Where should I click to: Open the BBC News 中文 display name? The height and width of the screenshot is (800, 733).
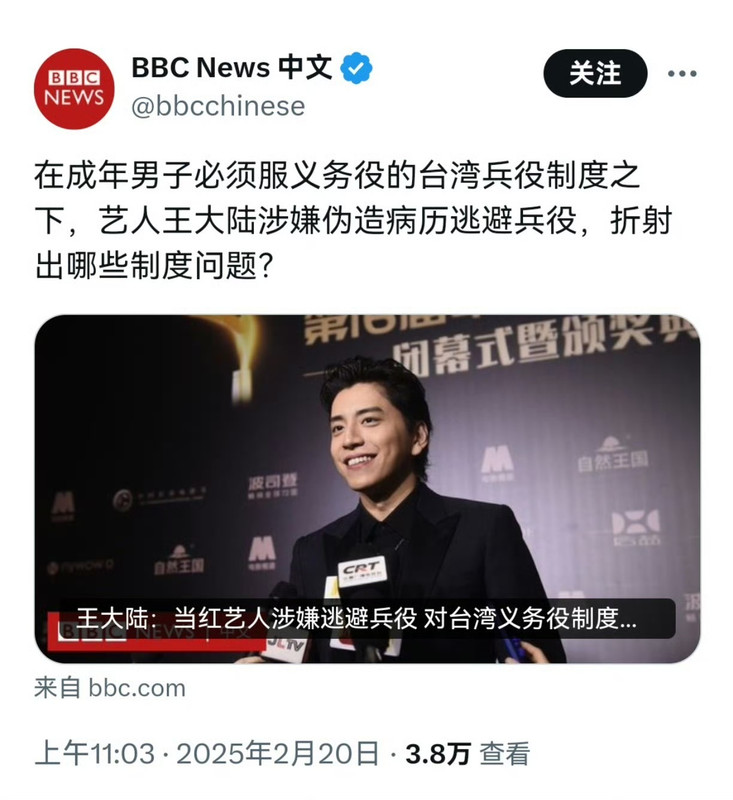232,67
